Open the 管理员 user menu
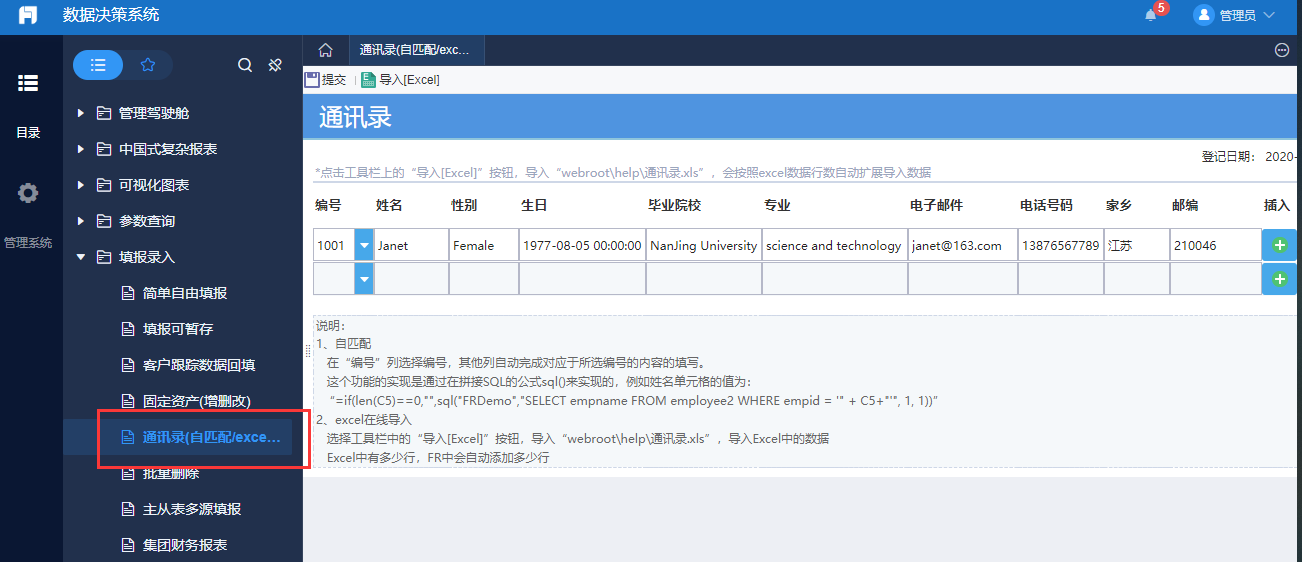The width and height of the screenshot is (1302, 562). pyautogui.click(x=1235, y=15)
